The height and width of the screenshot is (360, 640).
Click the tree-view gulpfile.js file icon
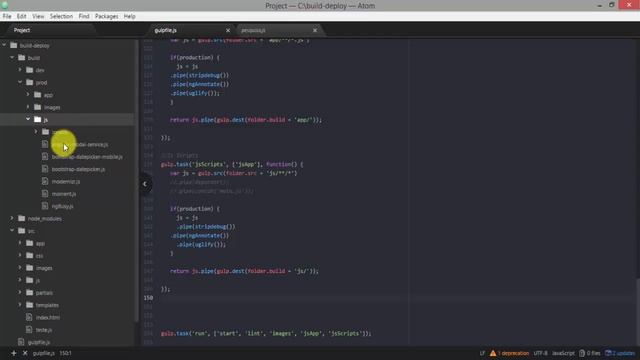pyautogui.click(x=21, y=342)
